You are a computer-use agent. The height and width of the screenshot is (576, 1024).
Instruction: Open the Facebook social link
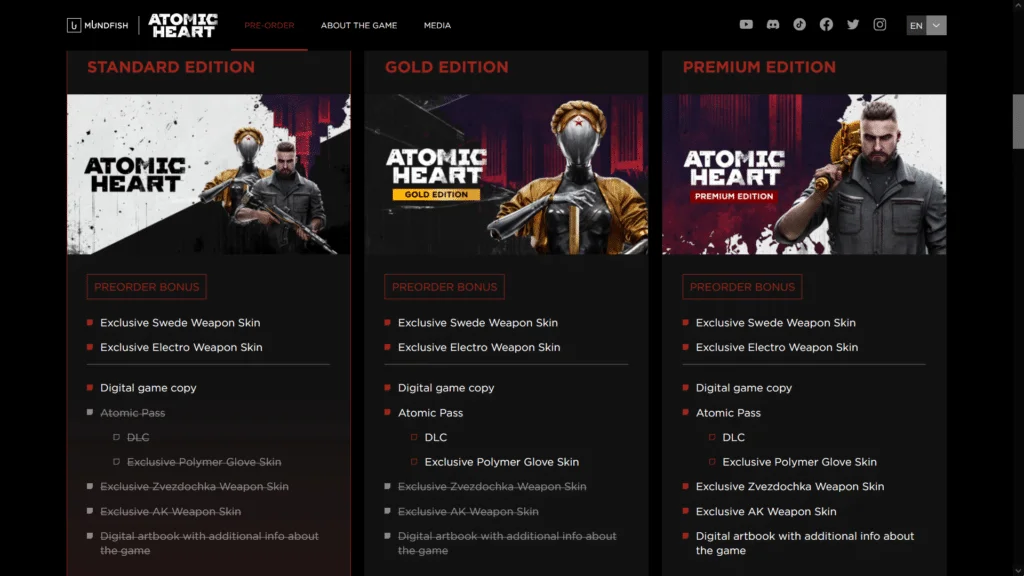(x=826, y=25)
